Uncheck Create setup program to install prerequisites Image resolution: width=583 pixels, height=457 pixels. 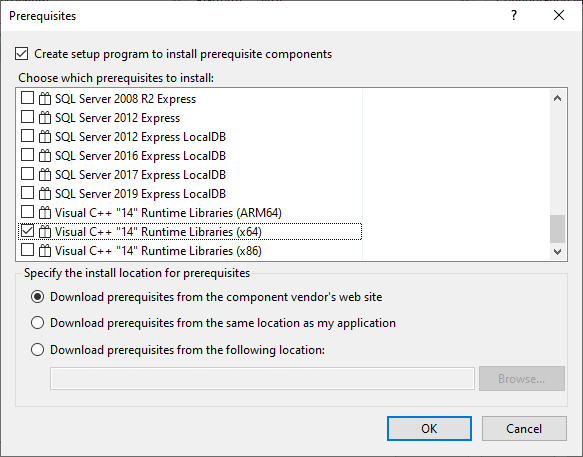click(22, 54)
